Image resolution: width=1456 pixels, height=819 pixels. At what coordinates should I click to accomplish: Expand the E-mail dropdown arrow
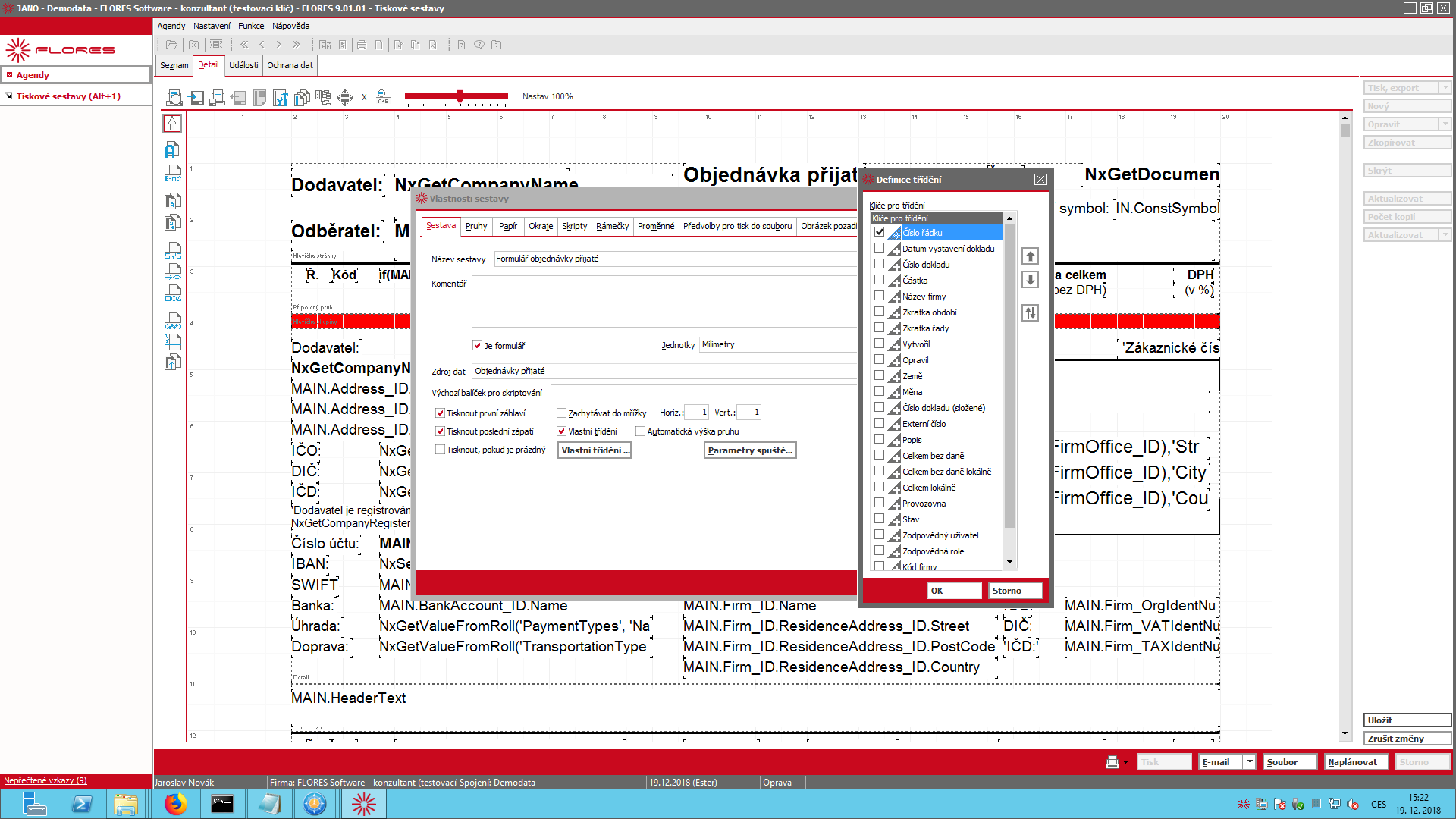[1249, 762]
